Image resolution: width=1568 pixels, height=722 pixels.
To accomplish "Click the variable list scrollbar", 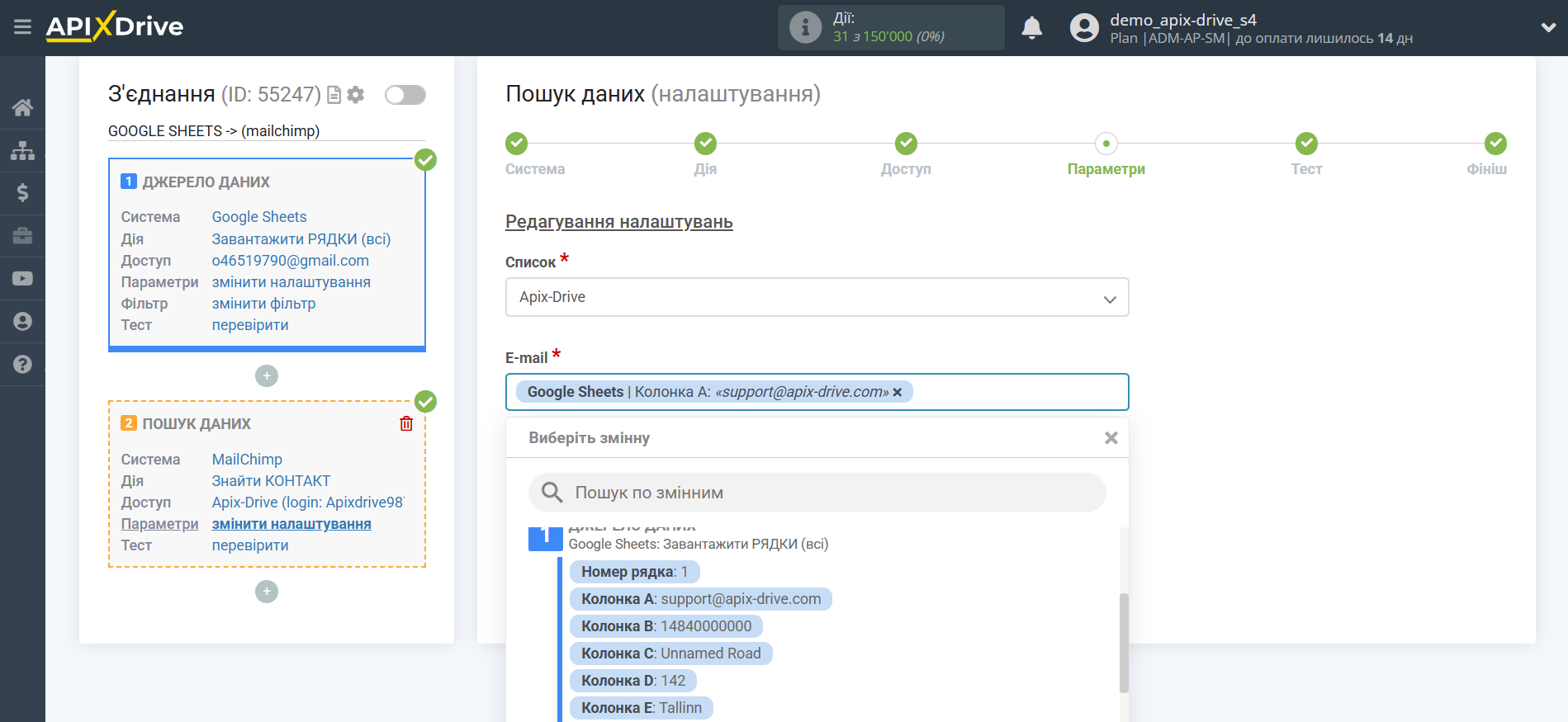I will (x=1124, y=643).
